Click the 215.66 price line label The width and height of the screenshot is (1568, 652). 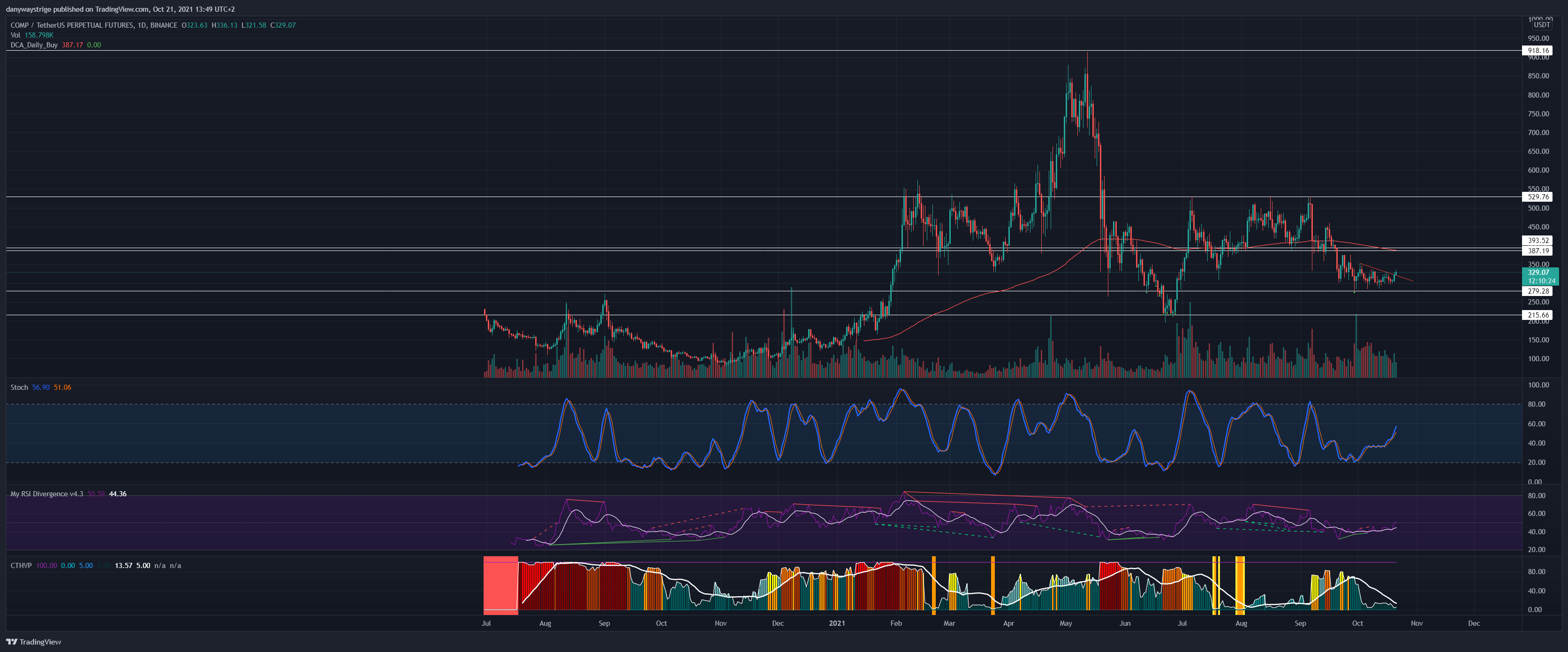pyautogui.click(x=1538, y=315)
